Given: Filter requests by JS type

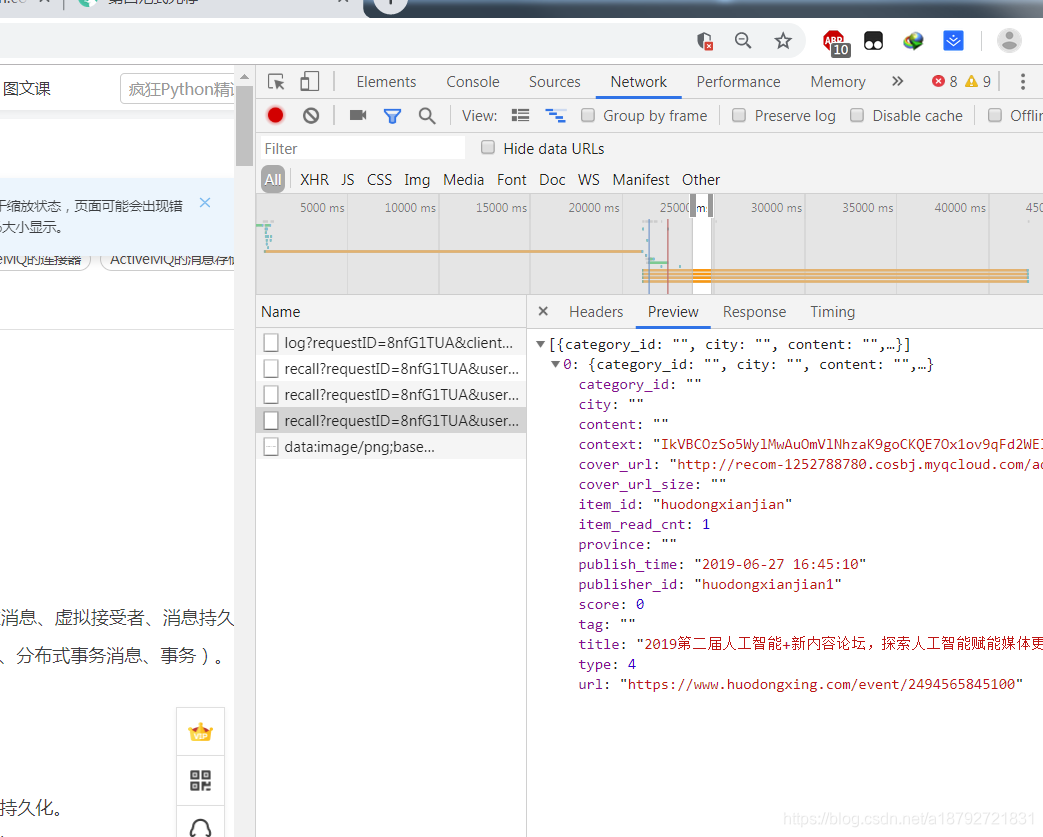Looking at the screenshot, I should pyautogui.click(x=348, y=180).
